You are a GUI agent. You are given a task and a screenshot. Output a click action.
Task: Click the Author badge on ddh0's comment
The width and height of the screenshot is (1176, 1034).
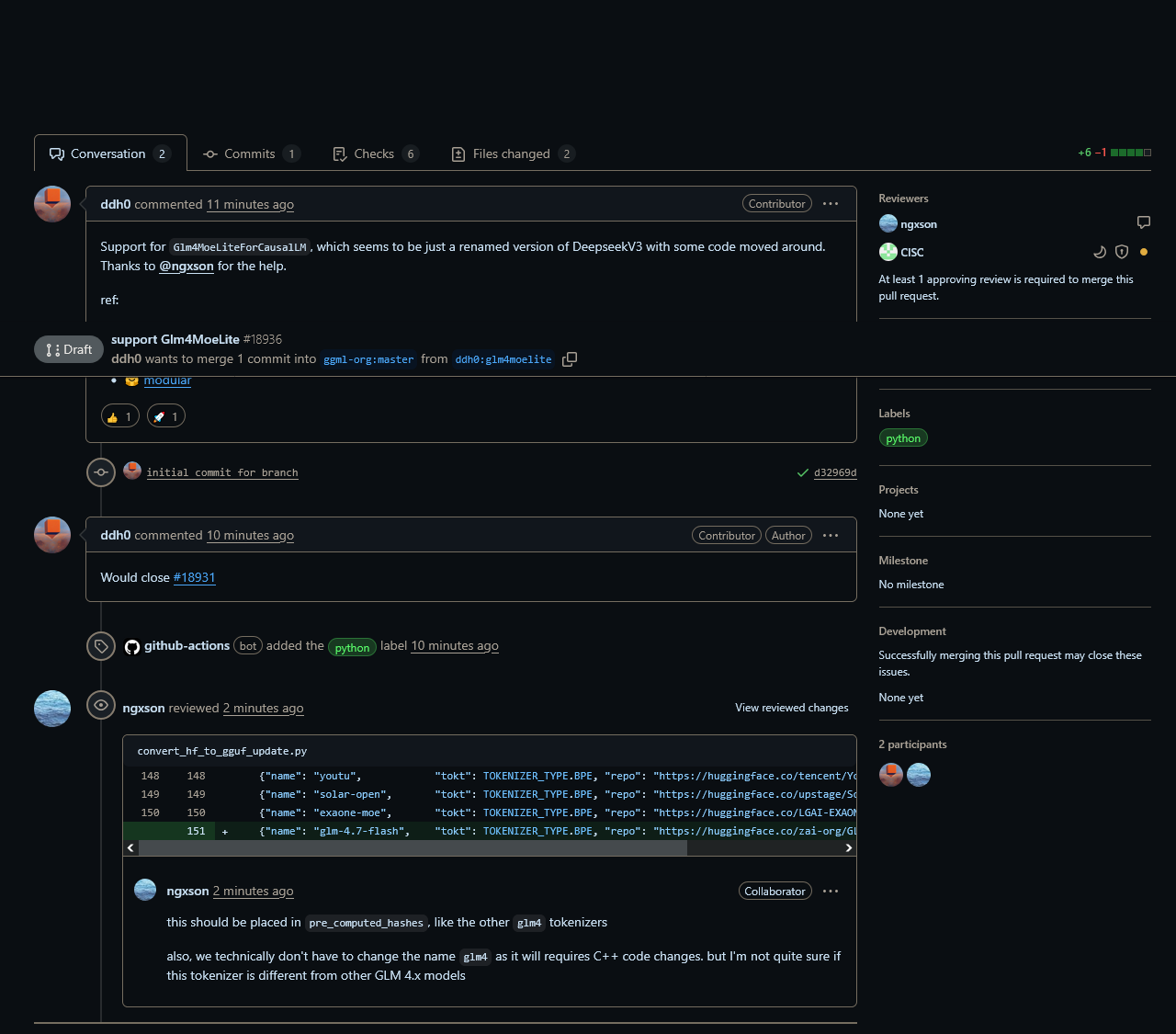click(x=788, y=536)
